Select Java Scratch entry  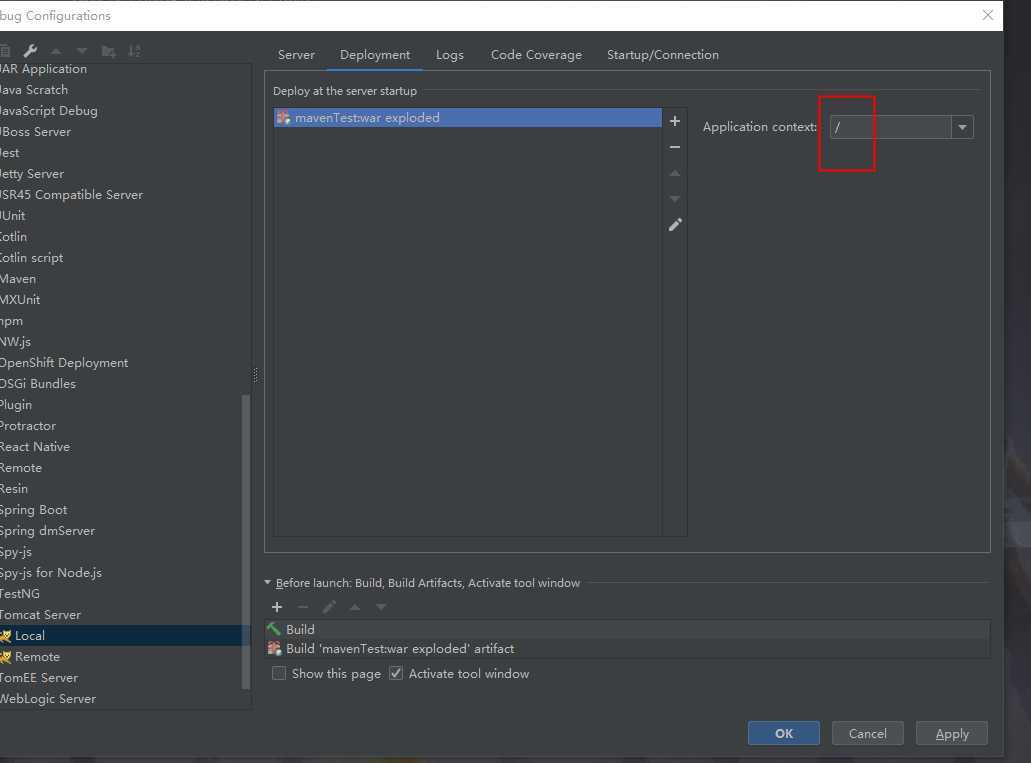34,89
